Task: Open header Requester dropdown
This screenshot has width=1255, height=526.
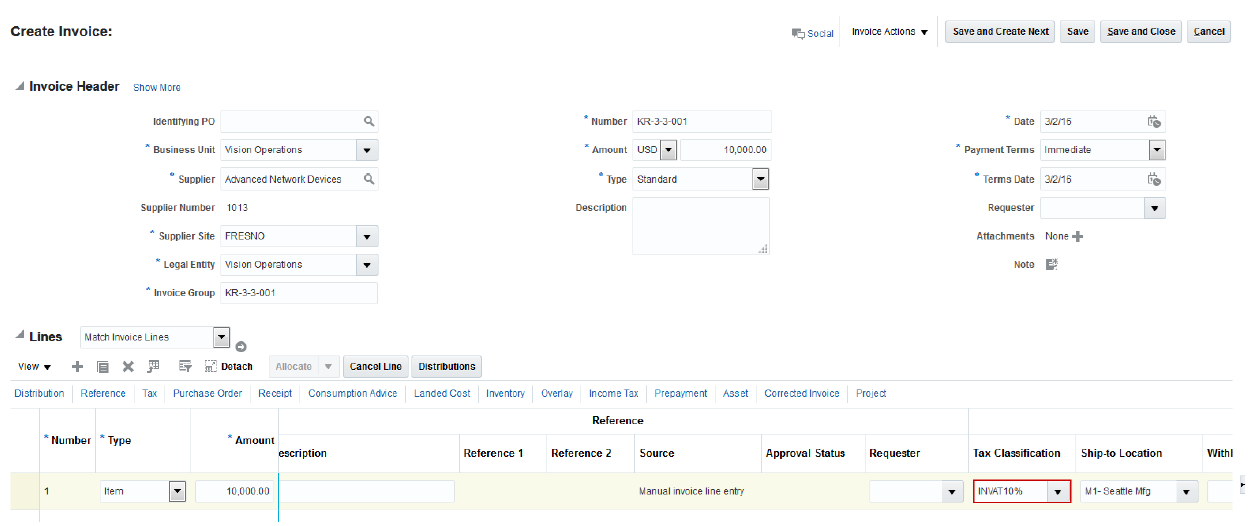Action: 1155,208
